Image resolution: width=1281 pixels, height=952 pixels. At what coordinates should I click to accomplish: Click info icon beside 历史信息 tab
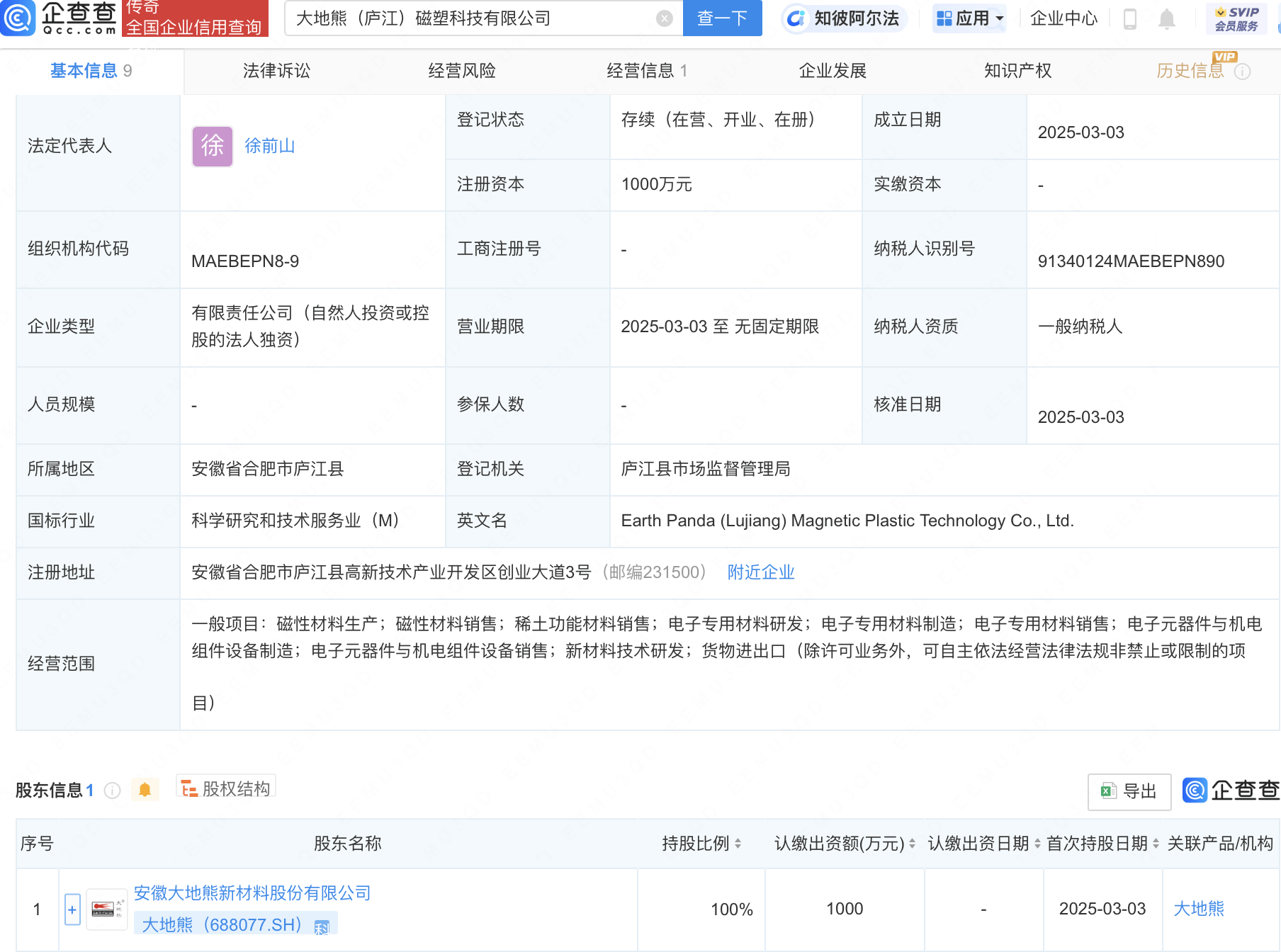(x=1242, y=72)
